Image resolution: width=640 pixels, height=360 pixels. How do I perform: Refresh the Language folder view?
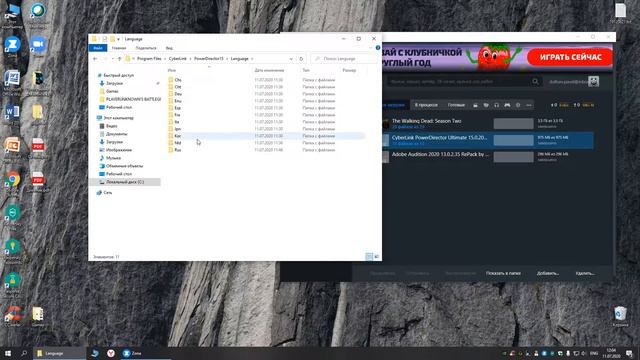coord(301,59)
